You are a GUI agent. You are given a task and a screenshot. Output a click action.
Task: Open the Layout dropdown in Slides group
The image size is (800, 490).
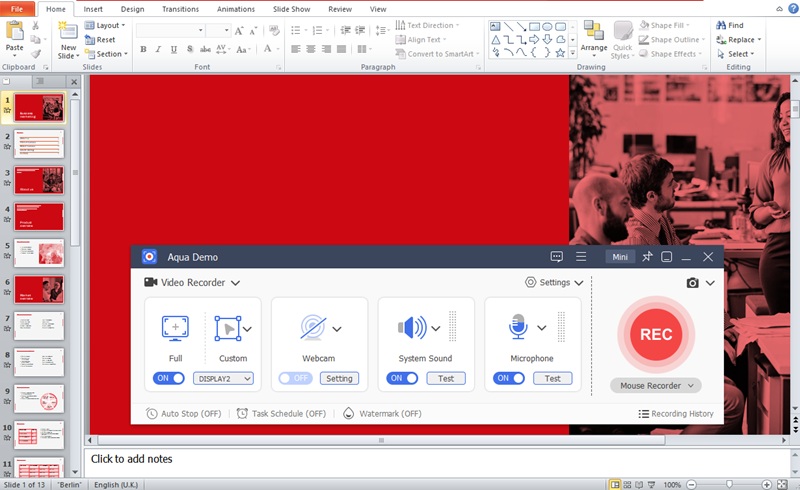coord(105,25)
